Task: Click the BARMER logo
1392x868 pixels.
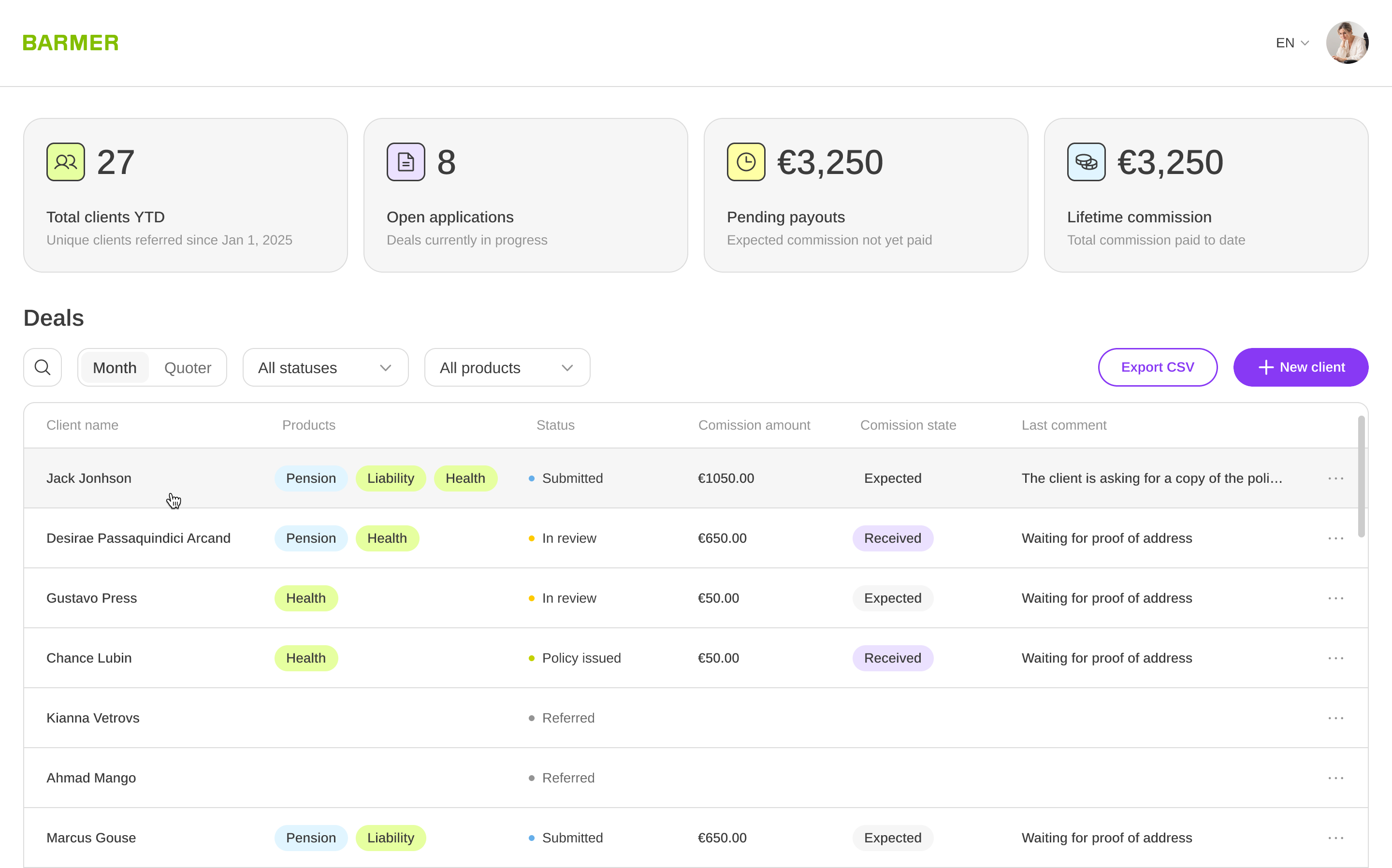Action: point(70,42)
